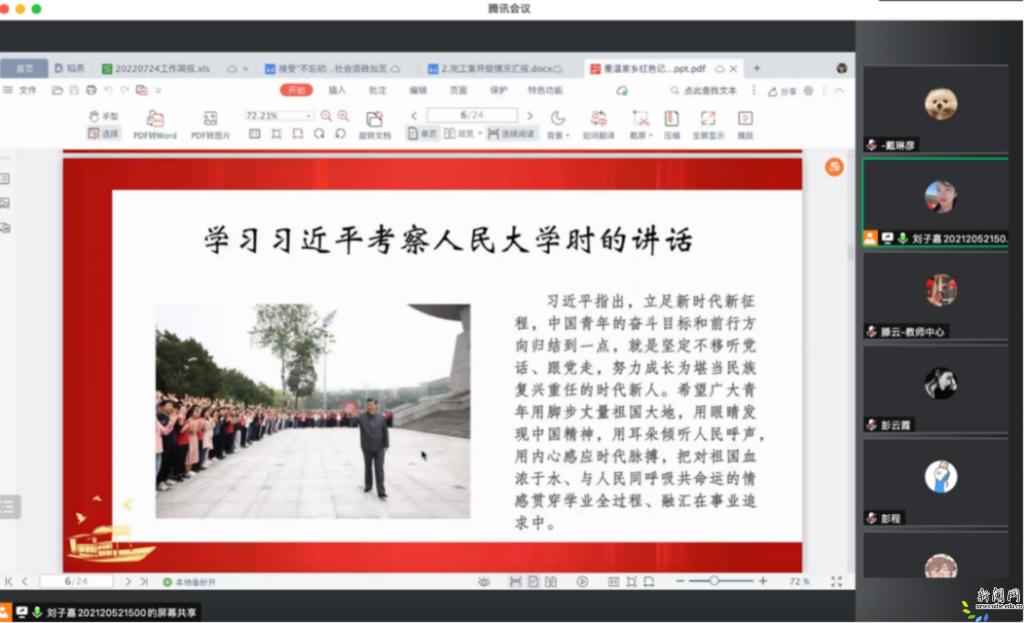Jump to first page in status bar

(x=8, y=581)
